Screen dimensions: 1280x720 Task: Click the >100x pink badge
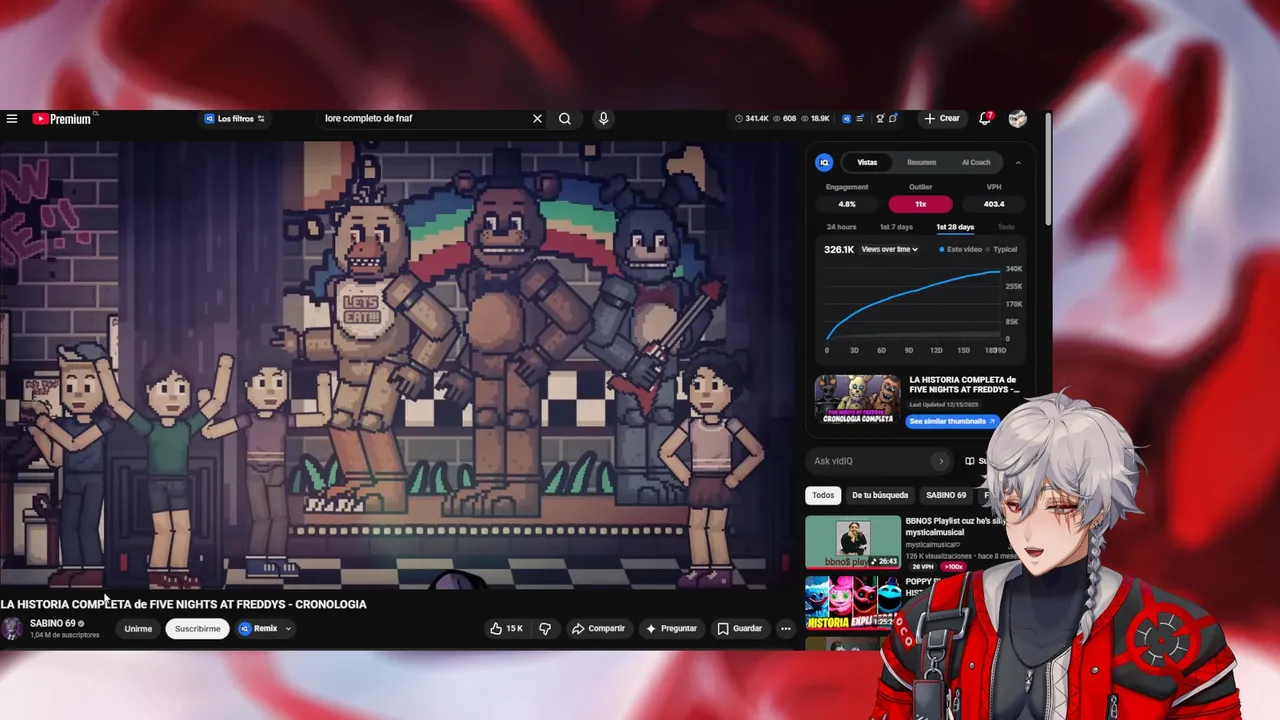(x=953, y=567)
